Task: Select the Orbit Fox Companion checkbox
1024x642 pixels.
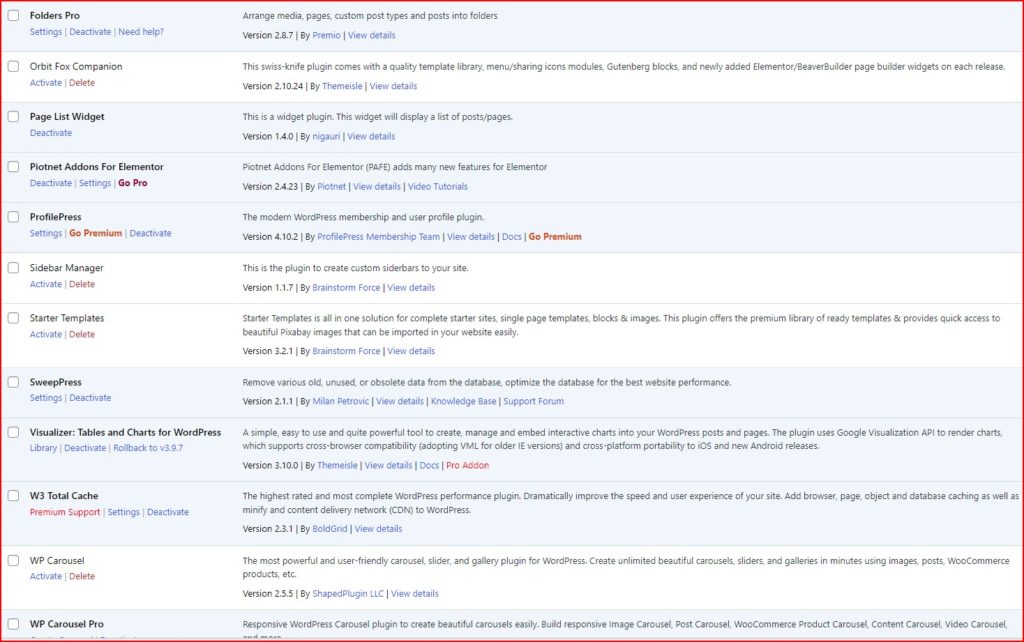Action: point(13,66)
